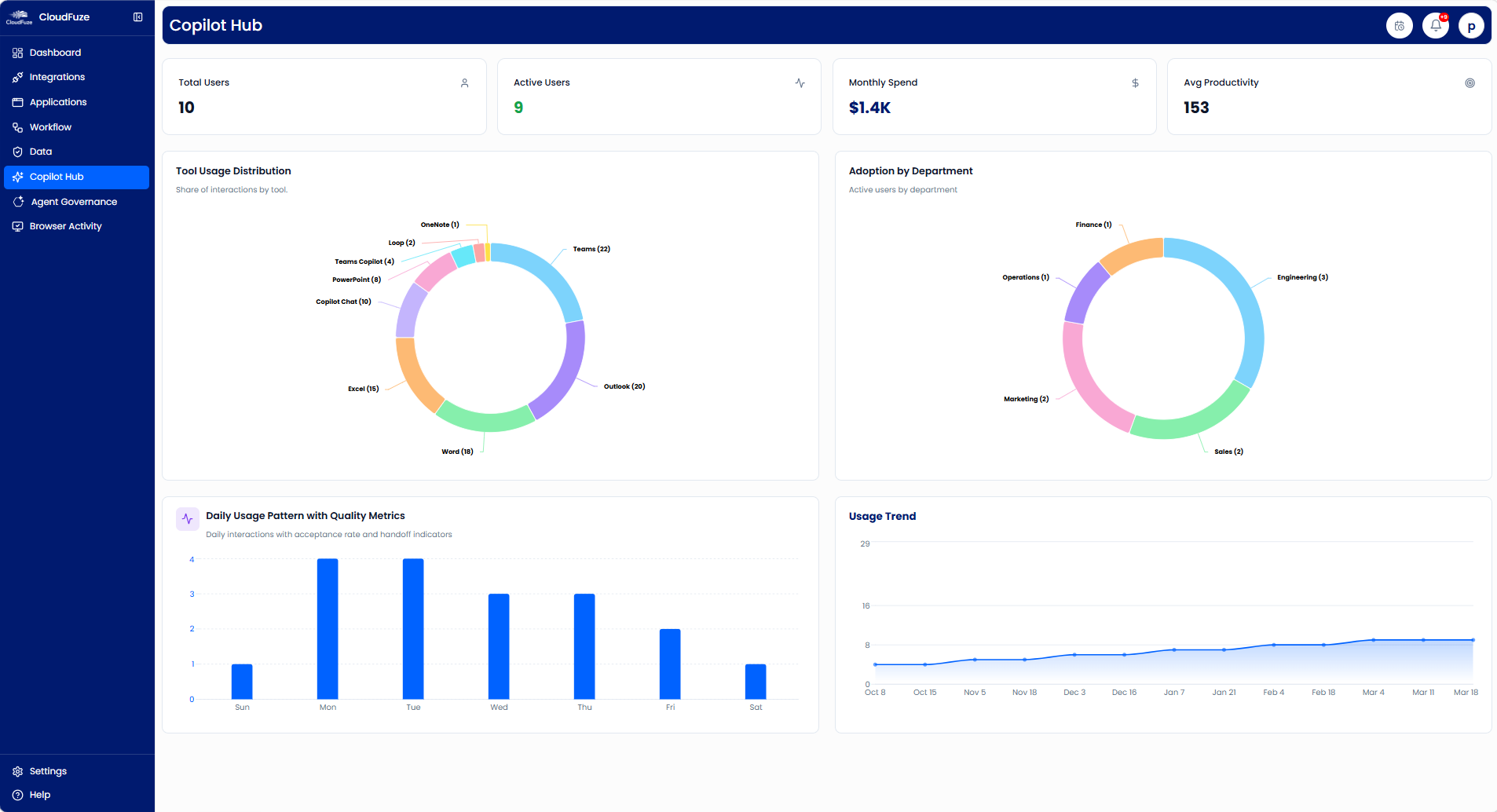The width and height of the screenshot is (1497, 812).
Task: Click the Dashboard grid icon
Action: point(18,53)
